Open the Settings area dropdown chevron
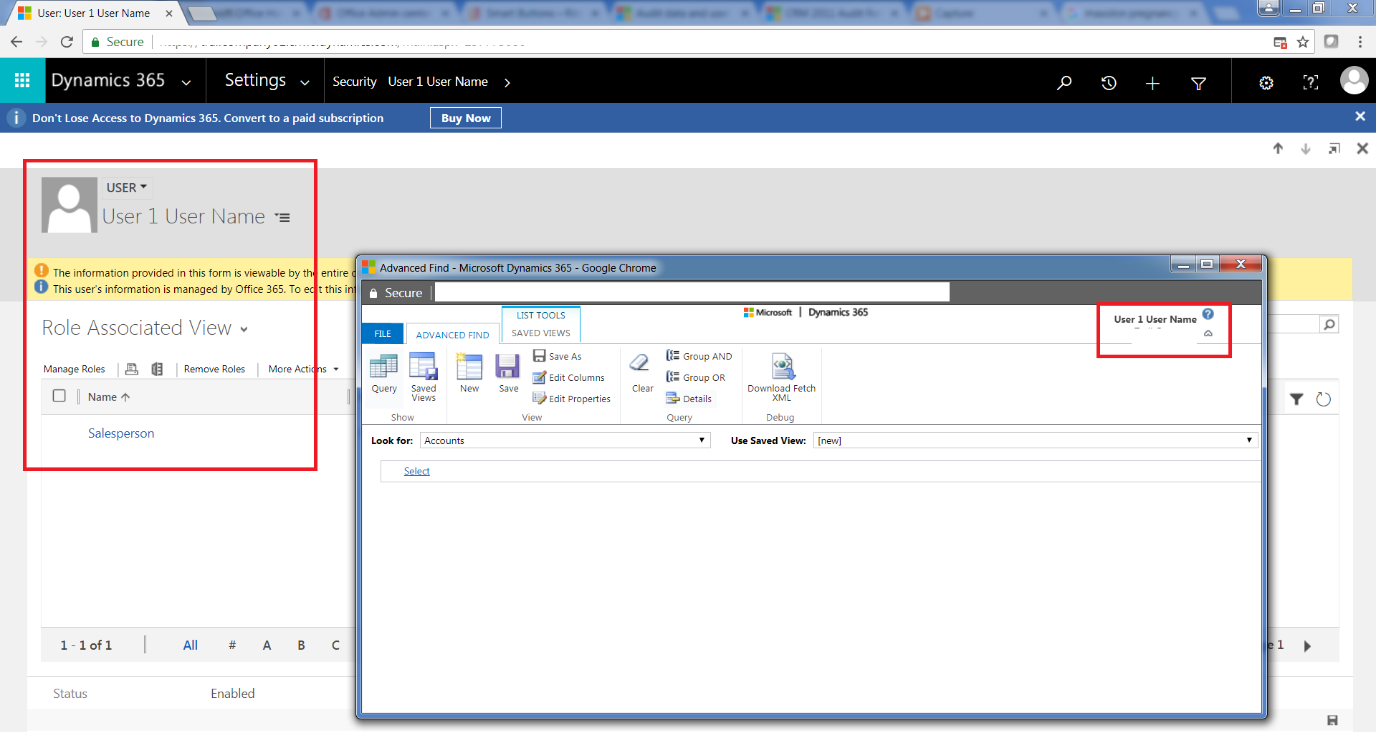The height and width of the screenshot is (732, 1376). point(305,82)
